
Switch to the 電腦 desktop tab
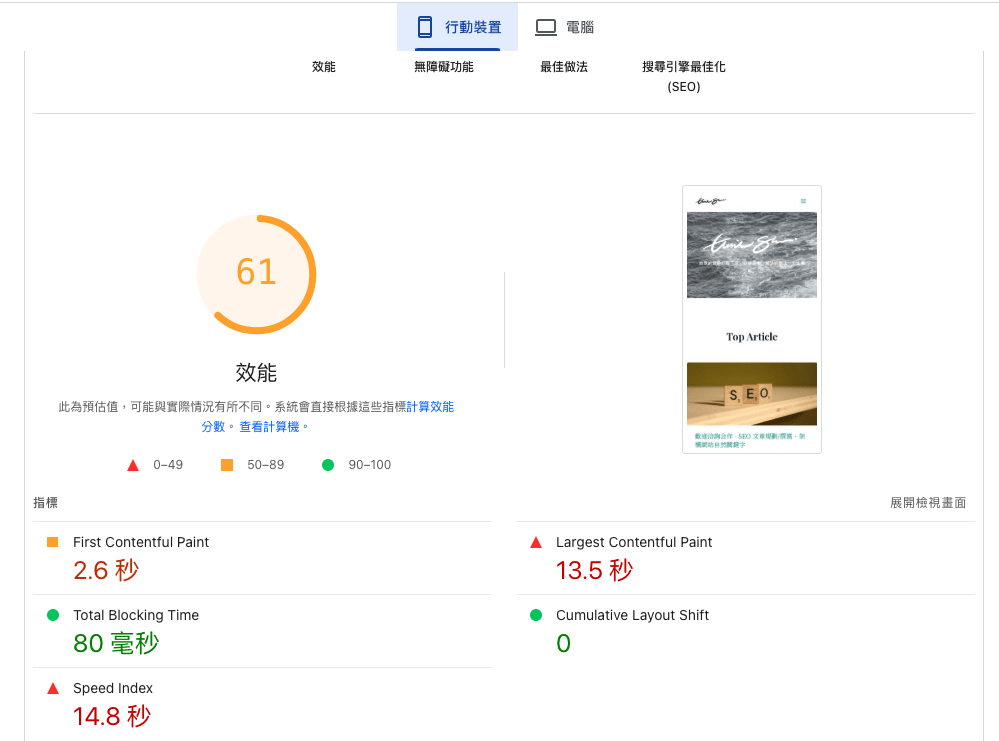pos(564,27)
